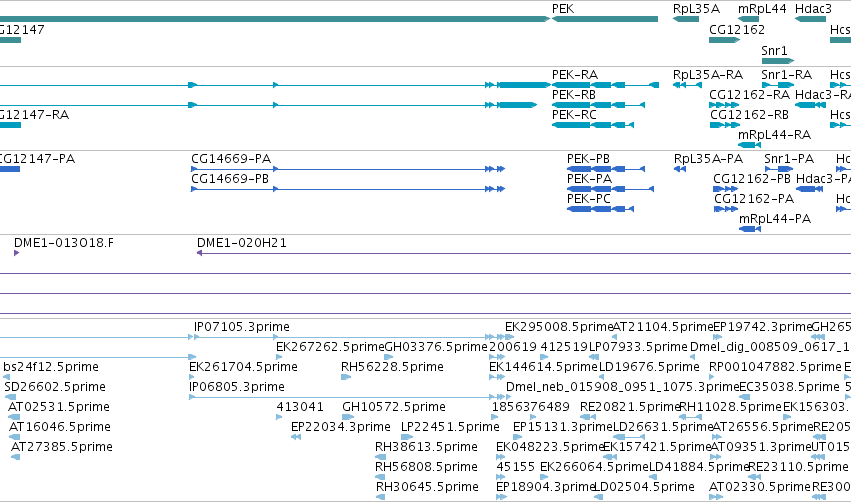Open the EP22034.3prime EST label
The image size is (851, 502).
click(x=340, y=427)
